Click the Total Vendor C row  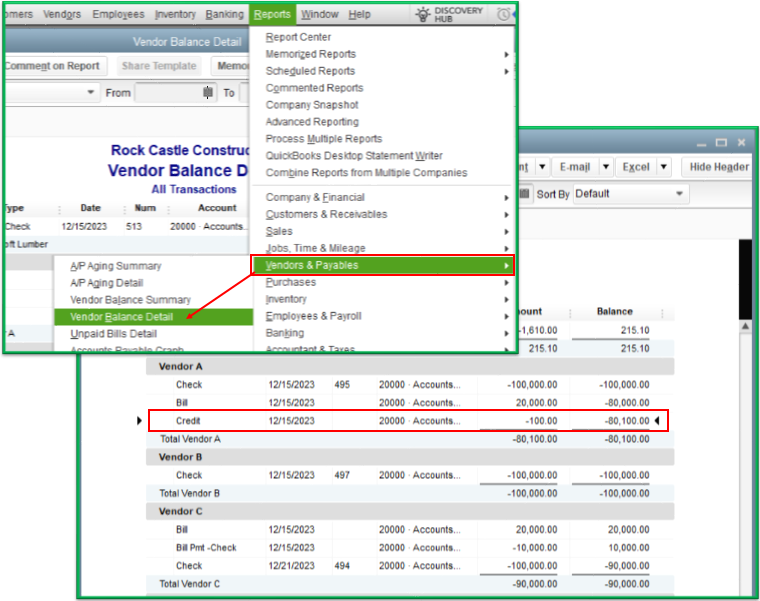[x=410, y=584]
